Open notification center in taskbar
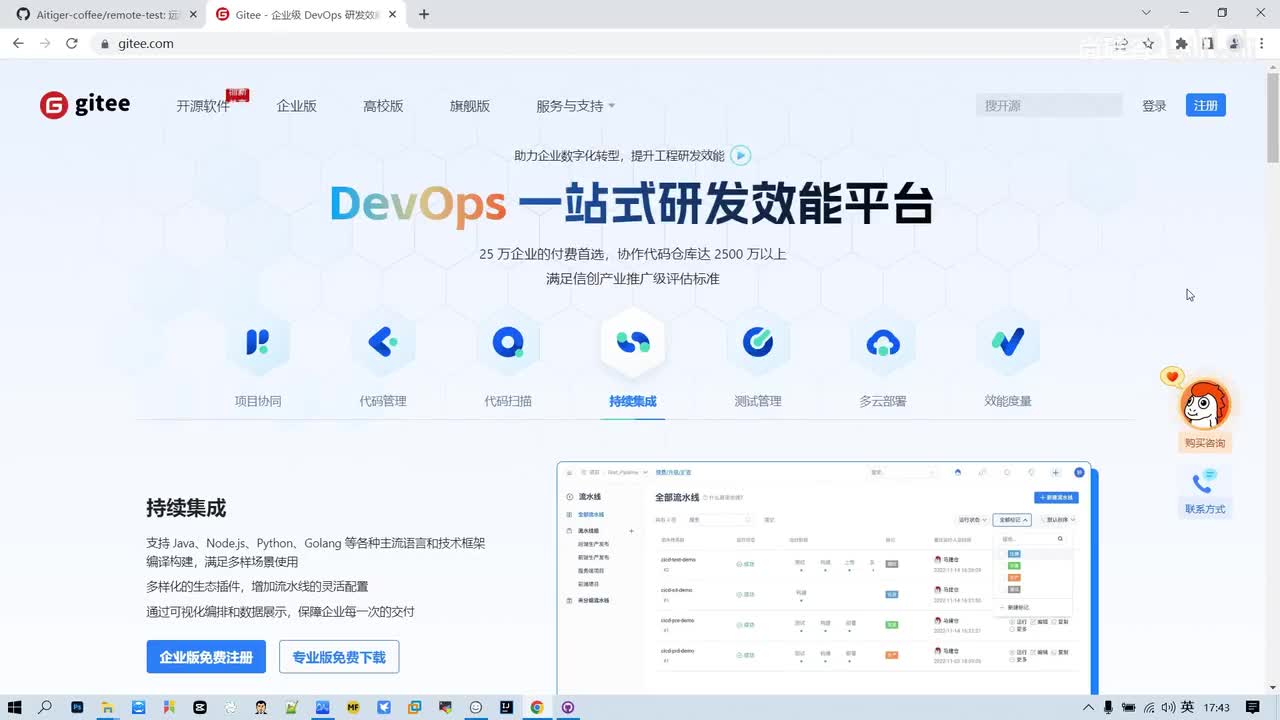The height and width of the screenshot is (720, 1280). 1253,707
